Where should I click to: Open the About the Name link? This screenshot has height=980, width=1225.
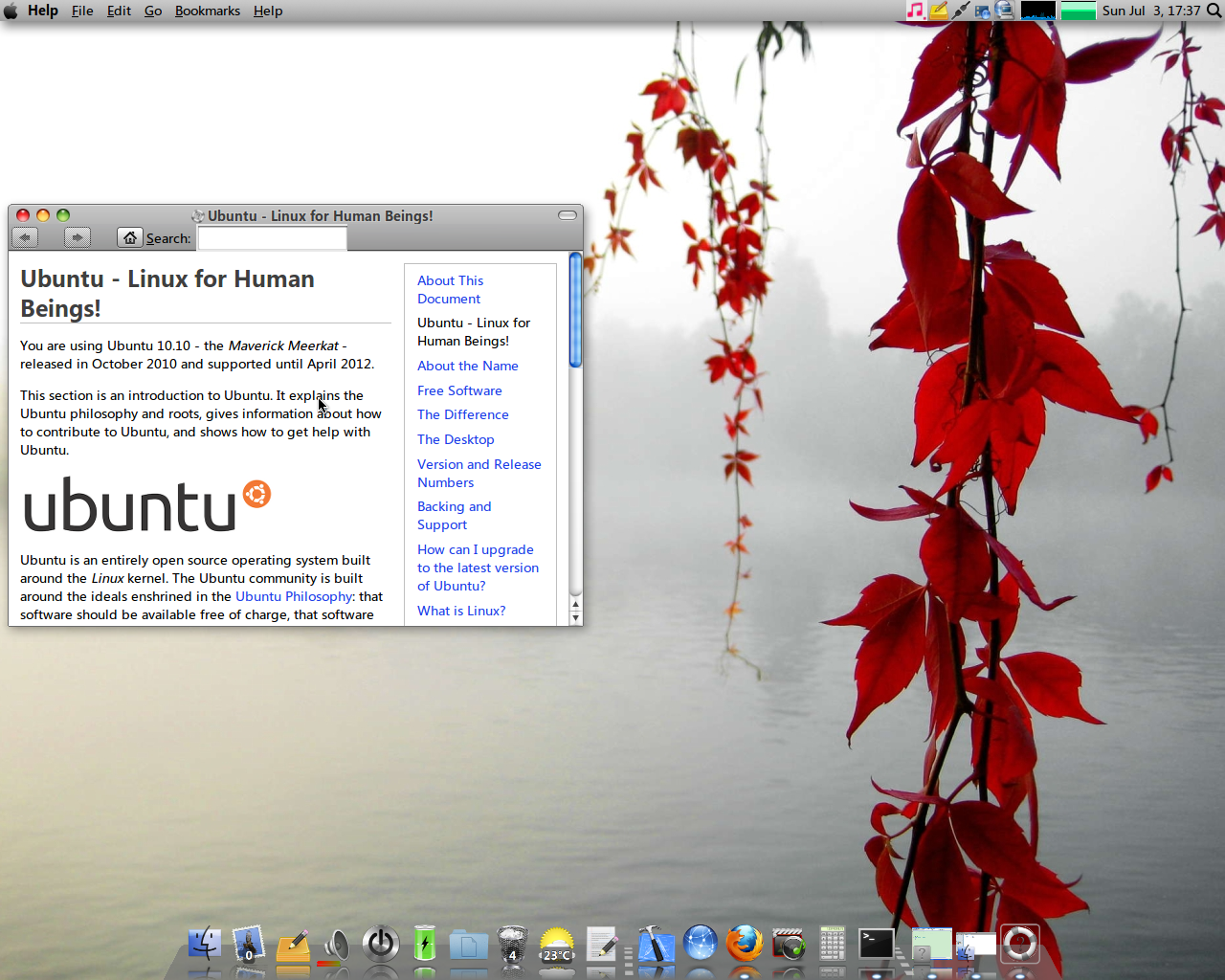point(468,366)
